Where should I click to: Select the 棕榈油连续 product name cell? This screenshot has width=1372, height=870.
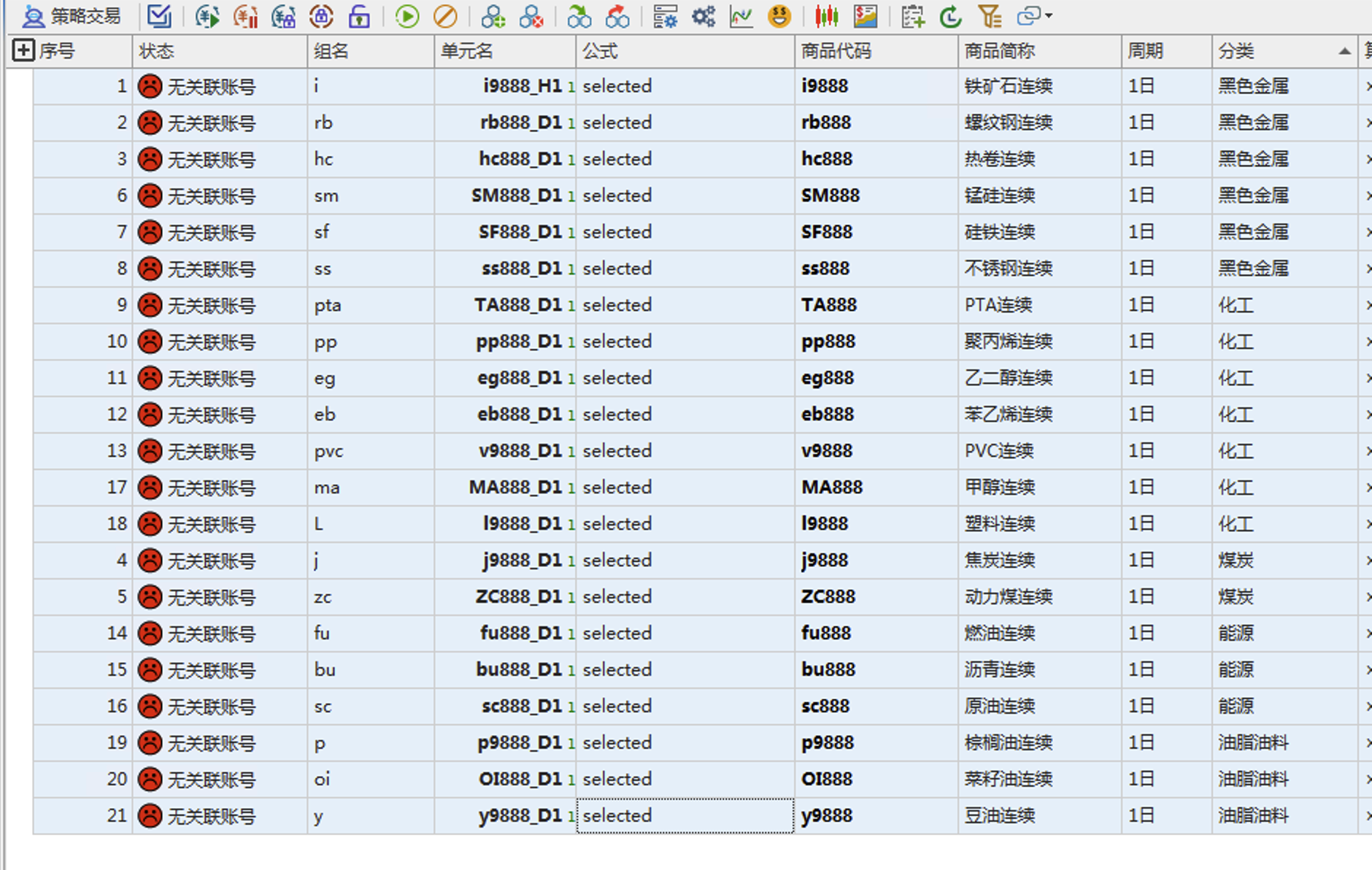coord(1039,743)
